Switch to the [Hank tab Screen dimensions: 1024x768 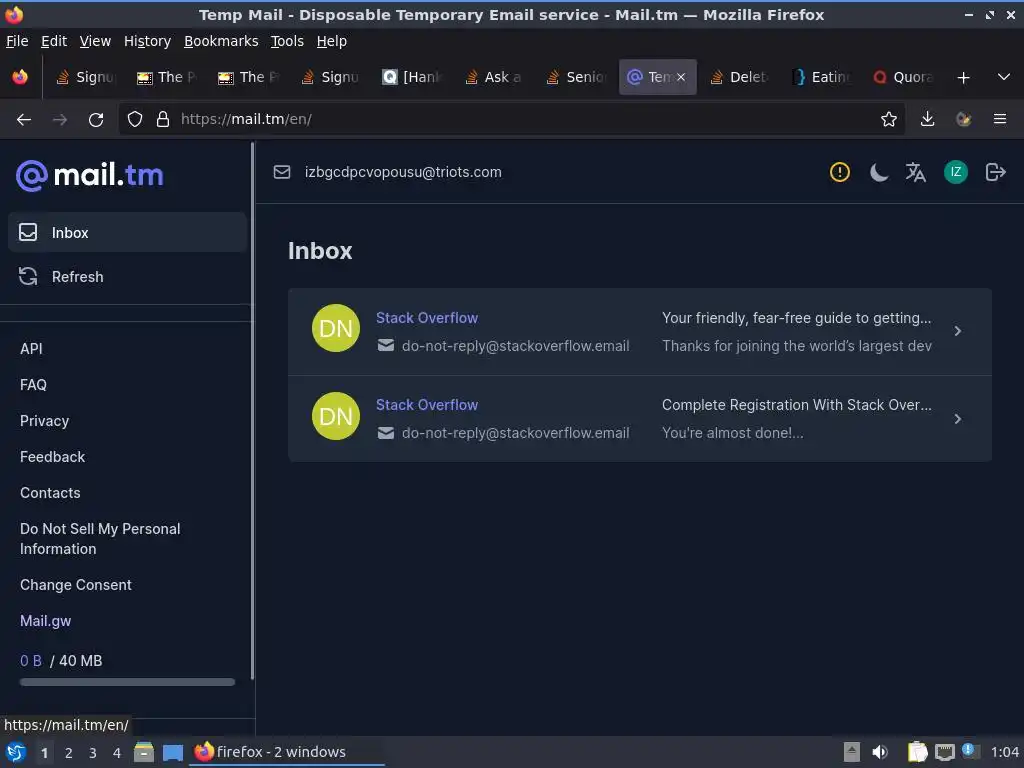click(x=413, y=77)
